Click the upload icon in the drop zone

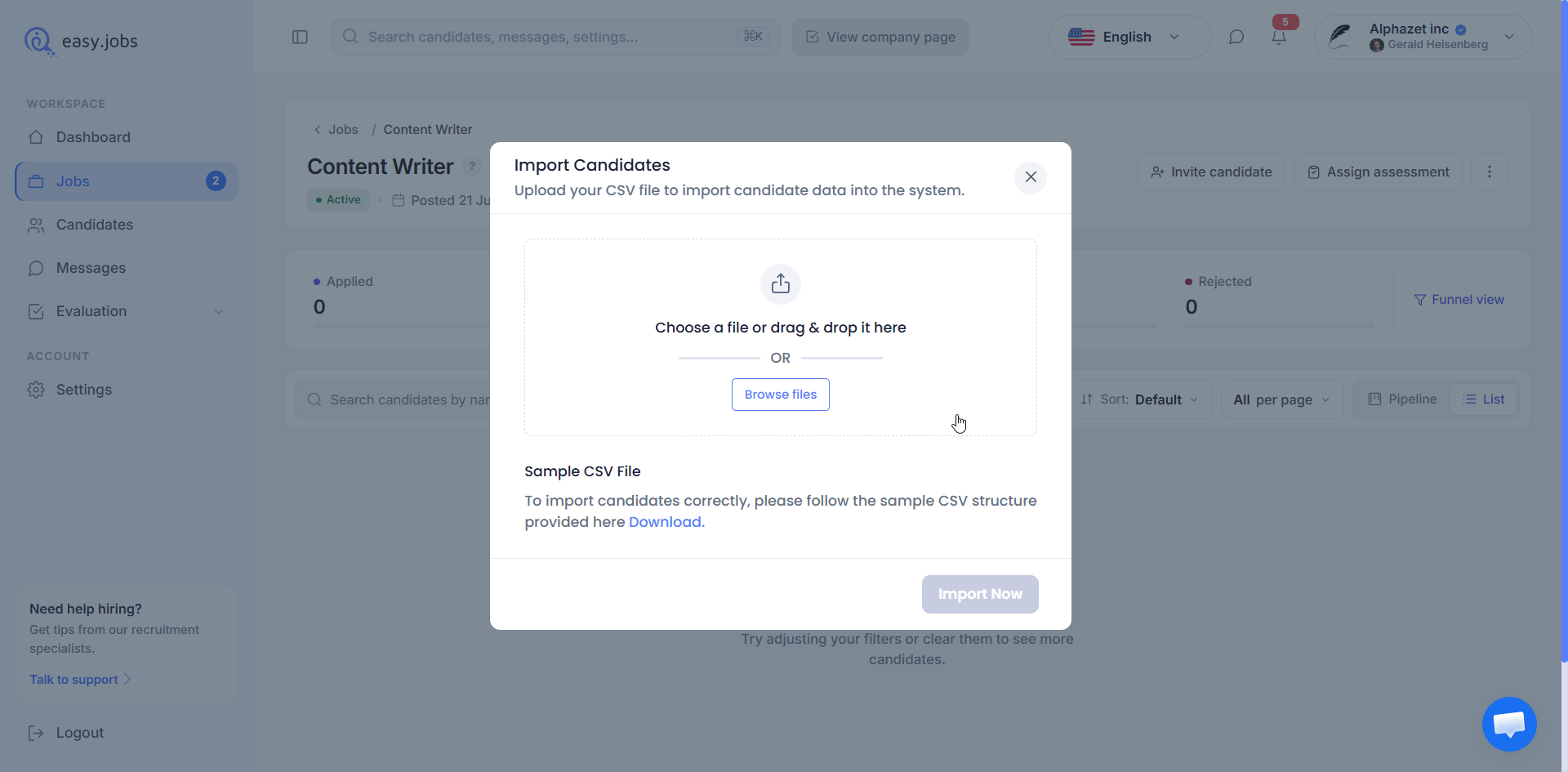781,283
